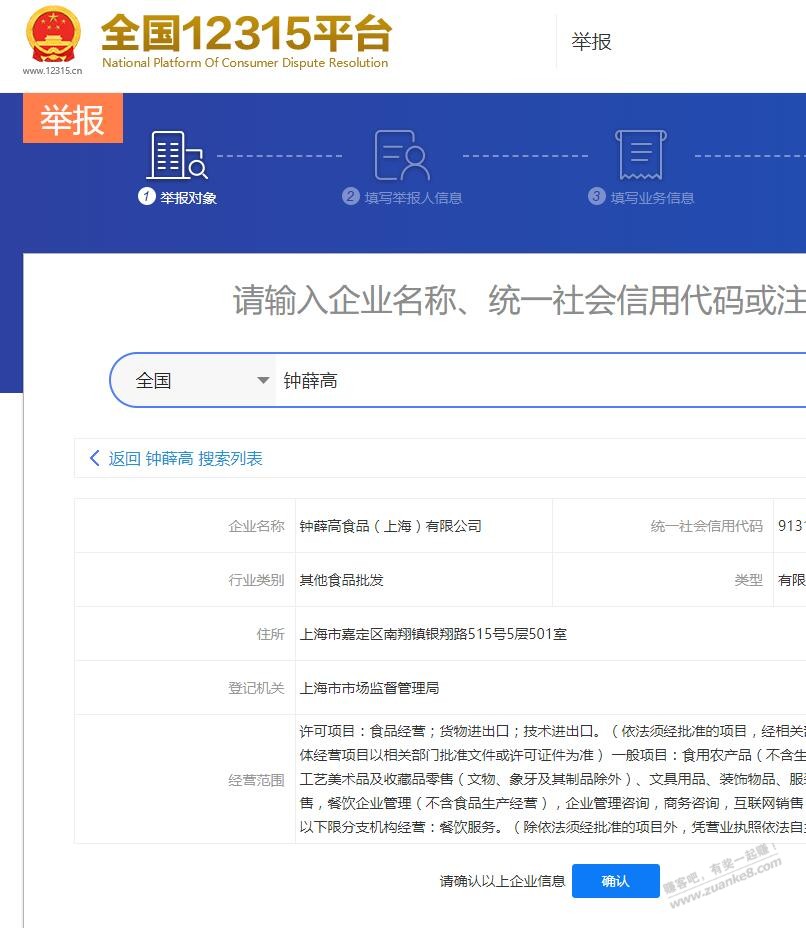
Task: Click the 全国12315平台 title logo
Action: (x=246, y=41)
